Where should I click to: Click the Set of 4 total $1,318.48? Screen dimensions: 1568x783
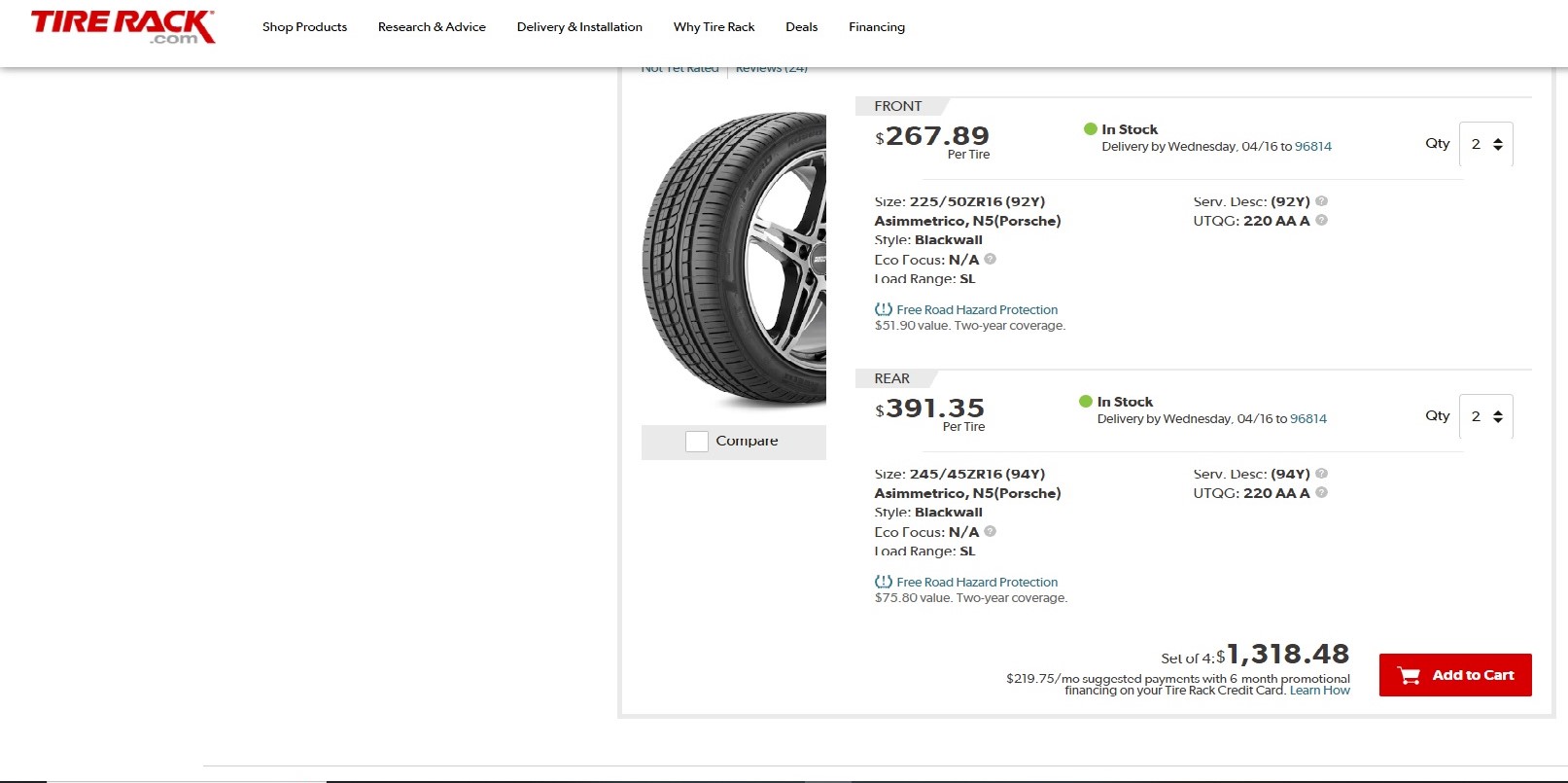tap(1283, 655)
